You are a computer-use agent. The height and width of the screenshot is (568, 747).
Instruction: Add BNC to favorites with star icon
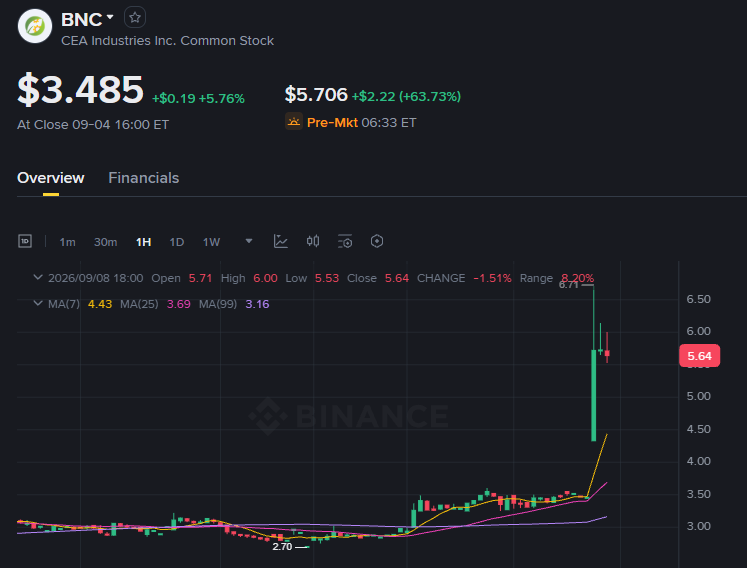(x=135, y=18)
